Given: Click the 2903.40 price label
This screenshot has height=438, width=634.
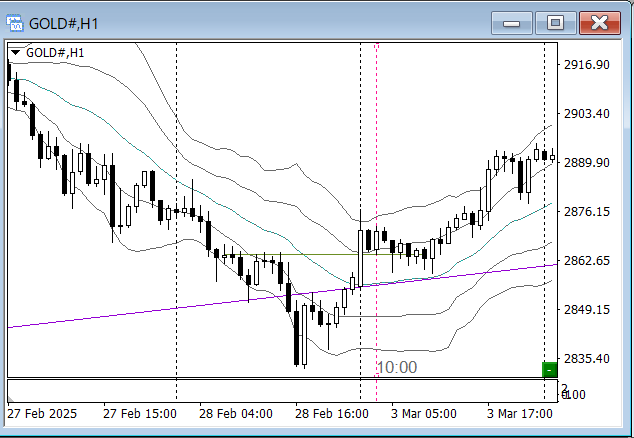Looking at the screenshot, I should coord(587,114).
